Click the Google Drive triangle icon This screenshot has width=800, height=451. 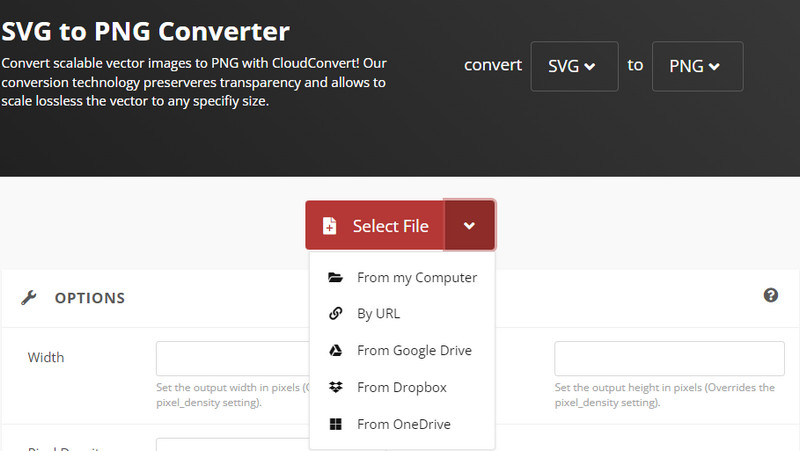(x=336, y=351)
